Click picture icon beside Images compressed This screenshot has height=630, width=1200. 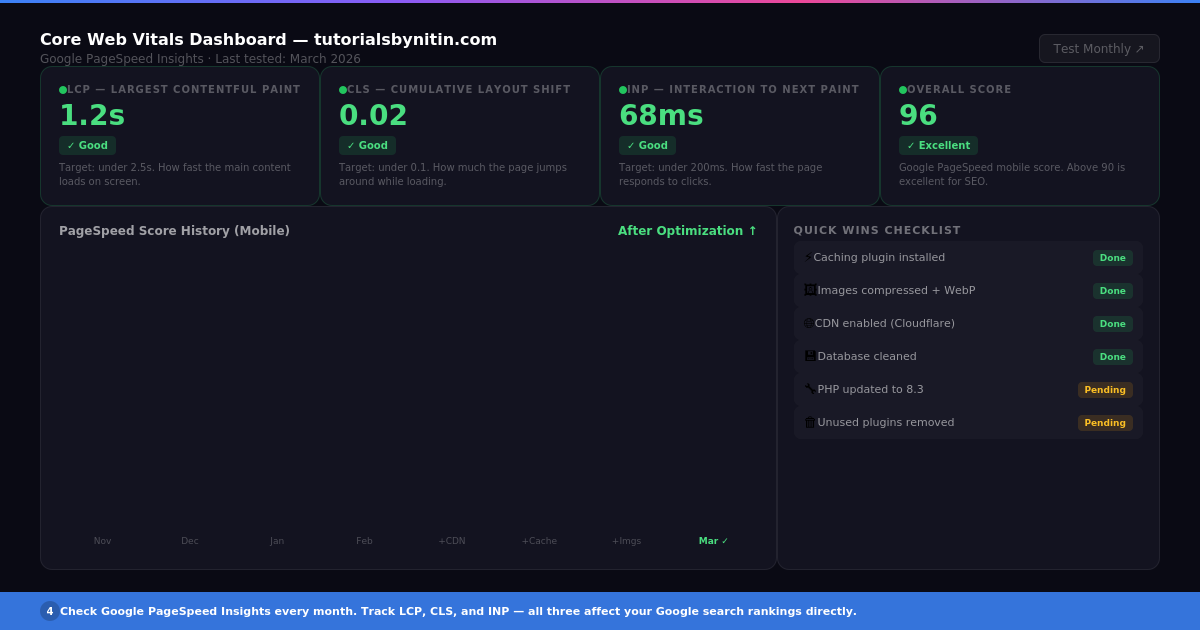(810, 290)
